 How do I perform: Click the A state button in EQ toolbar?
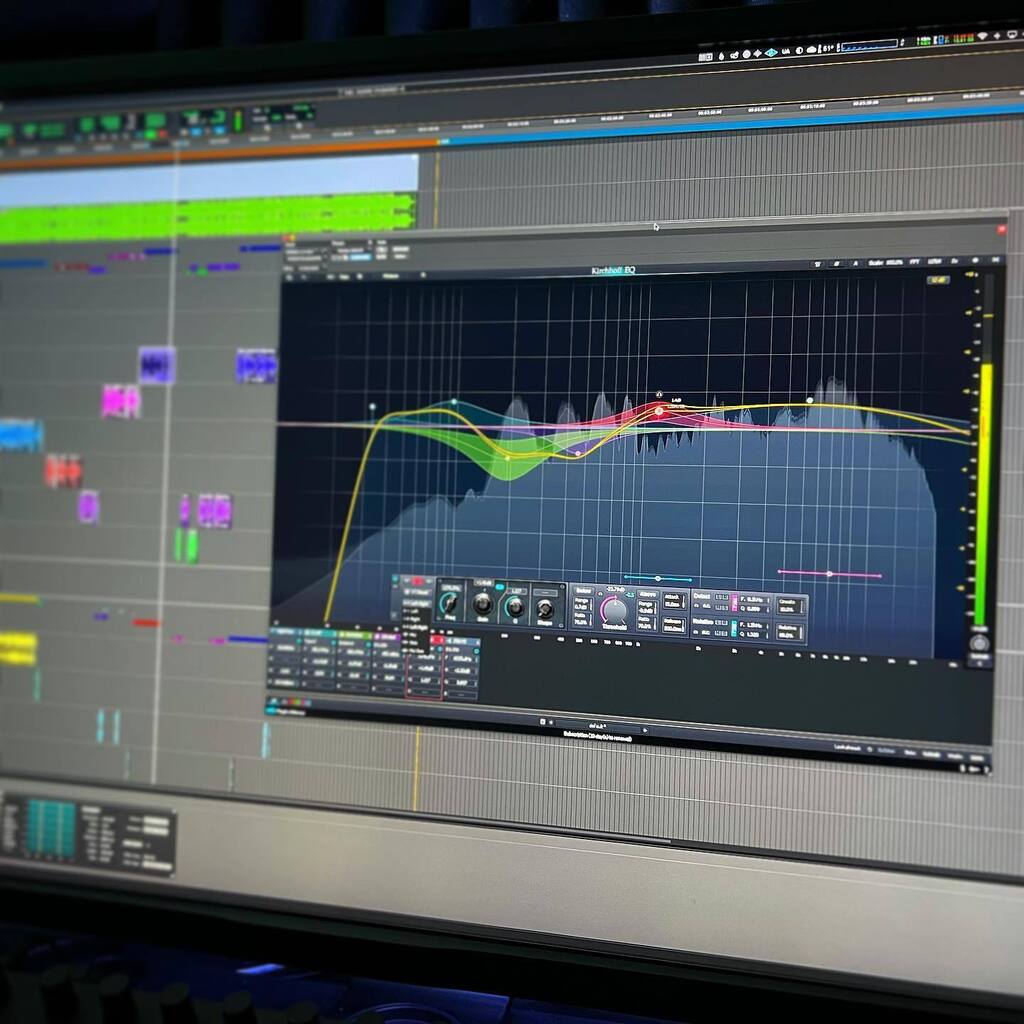click(855, 263)
